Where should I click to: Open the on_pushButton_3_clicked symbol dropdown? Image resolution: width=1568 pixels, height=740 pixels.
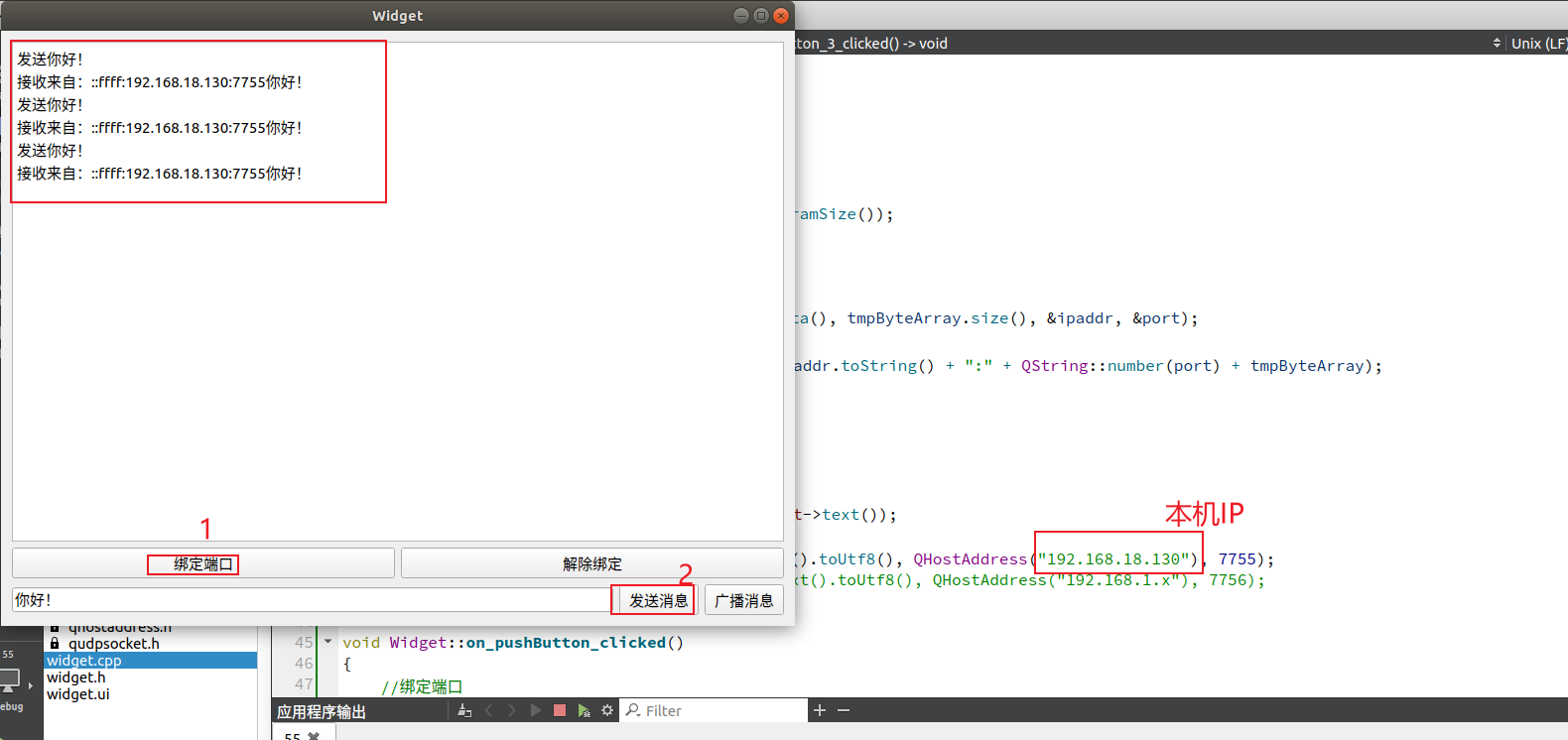[x=1151, y=43]
